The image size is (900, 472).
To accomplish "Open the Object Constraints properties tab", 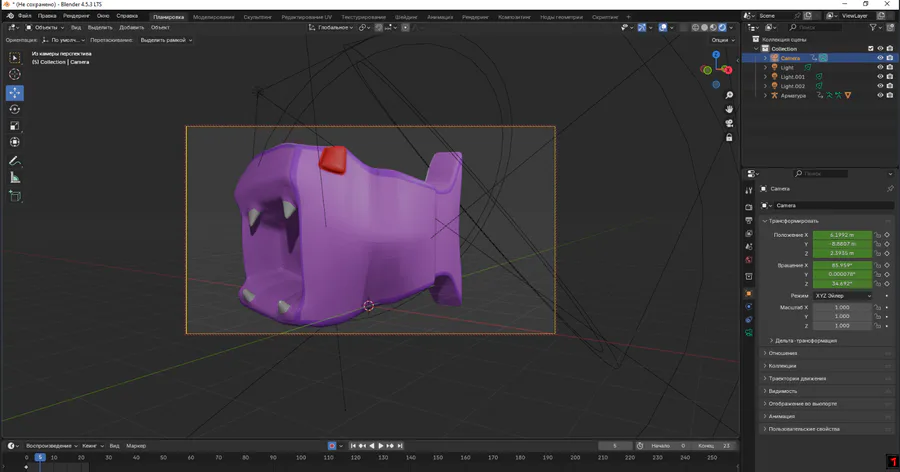I will click(x=748, y=320).
